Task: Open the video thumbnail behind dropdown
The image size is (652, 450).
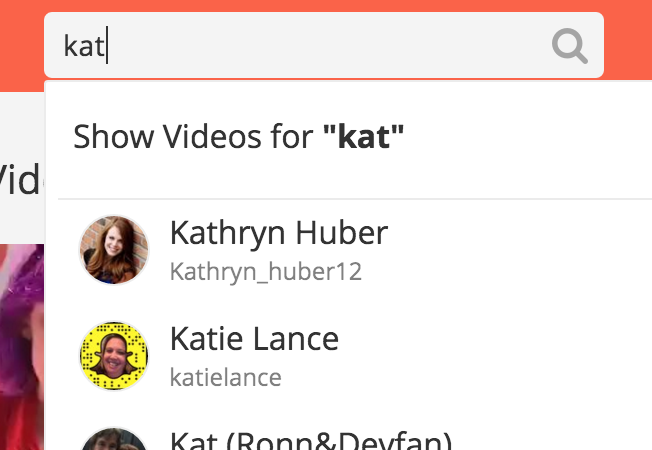Action: coord(22,347)
